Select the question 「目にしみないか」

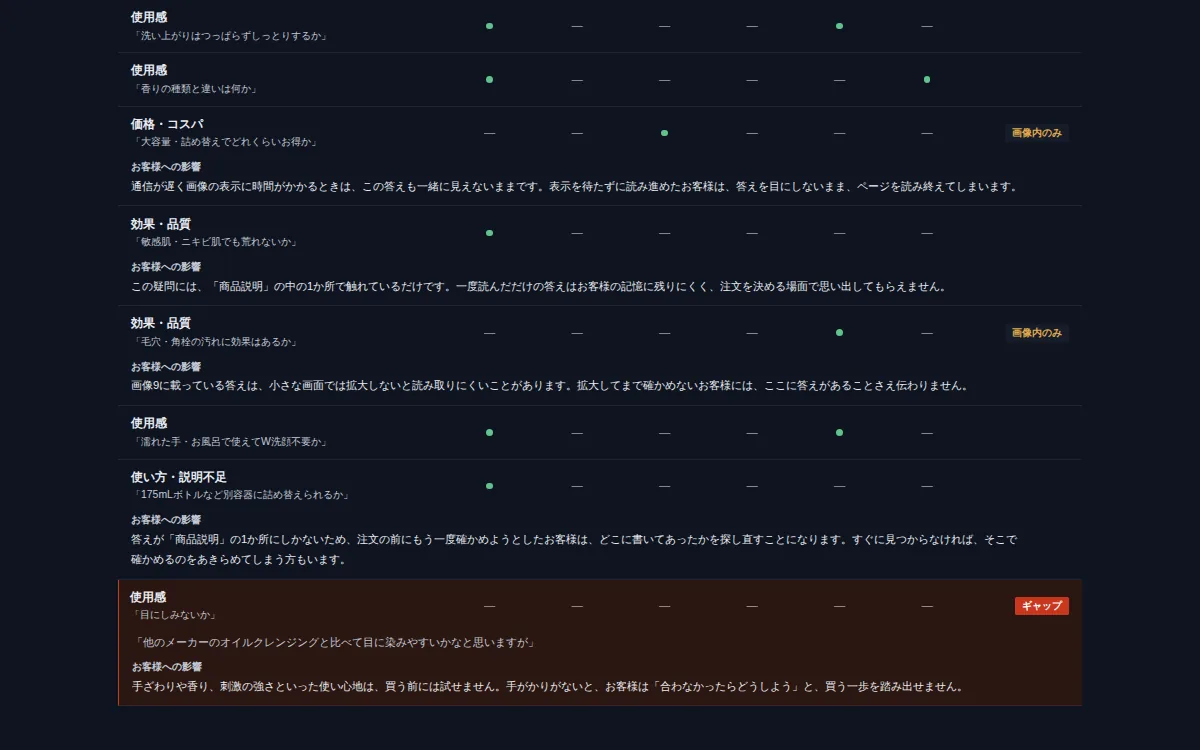[174, 615]
